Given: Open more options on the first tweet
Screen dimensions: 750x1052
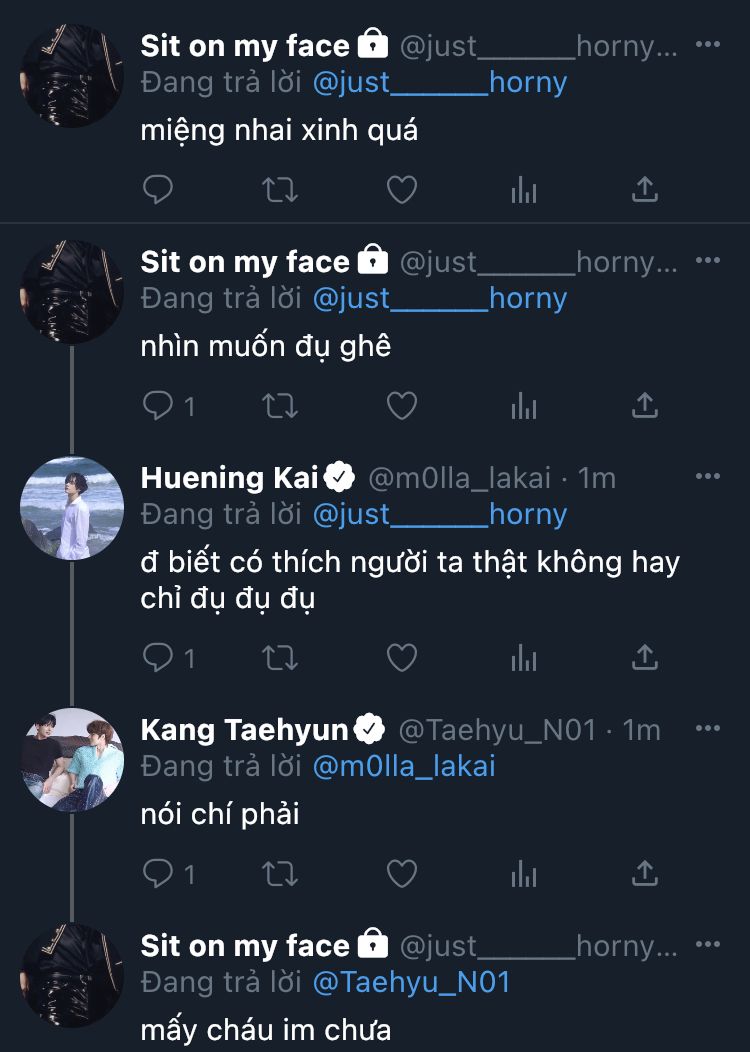Looking at the screenshot, I should (707, 45).
